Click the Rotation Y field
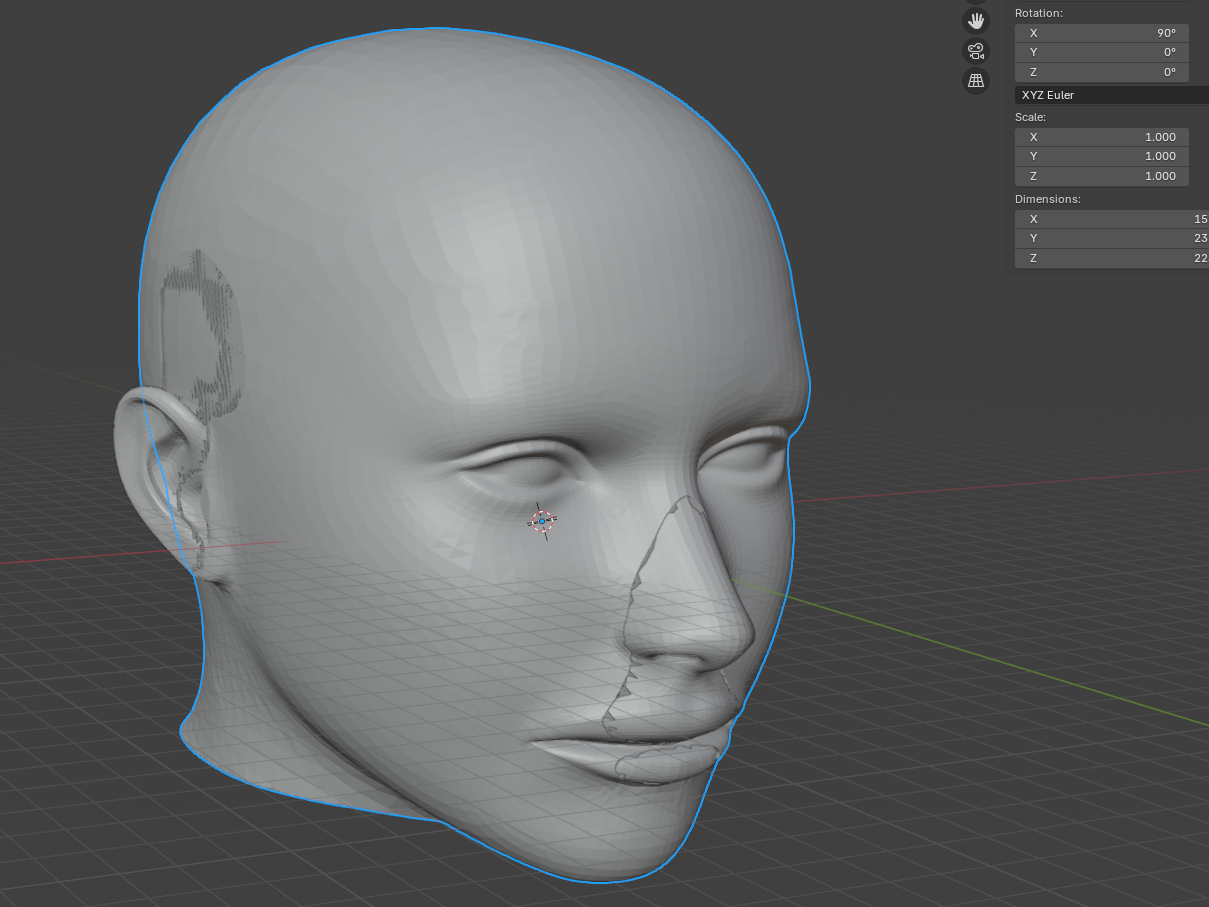This screenshot has width=1209, height=907. click(1102, 52)
